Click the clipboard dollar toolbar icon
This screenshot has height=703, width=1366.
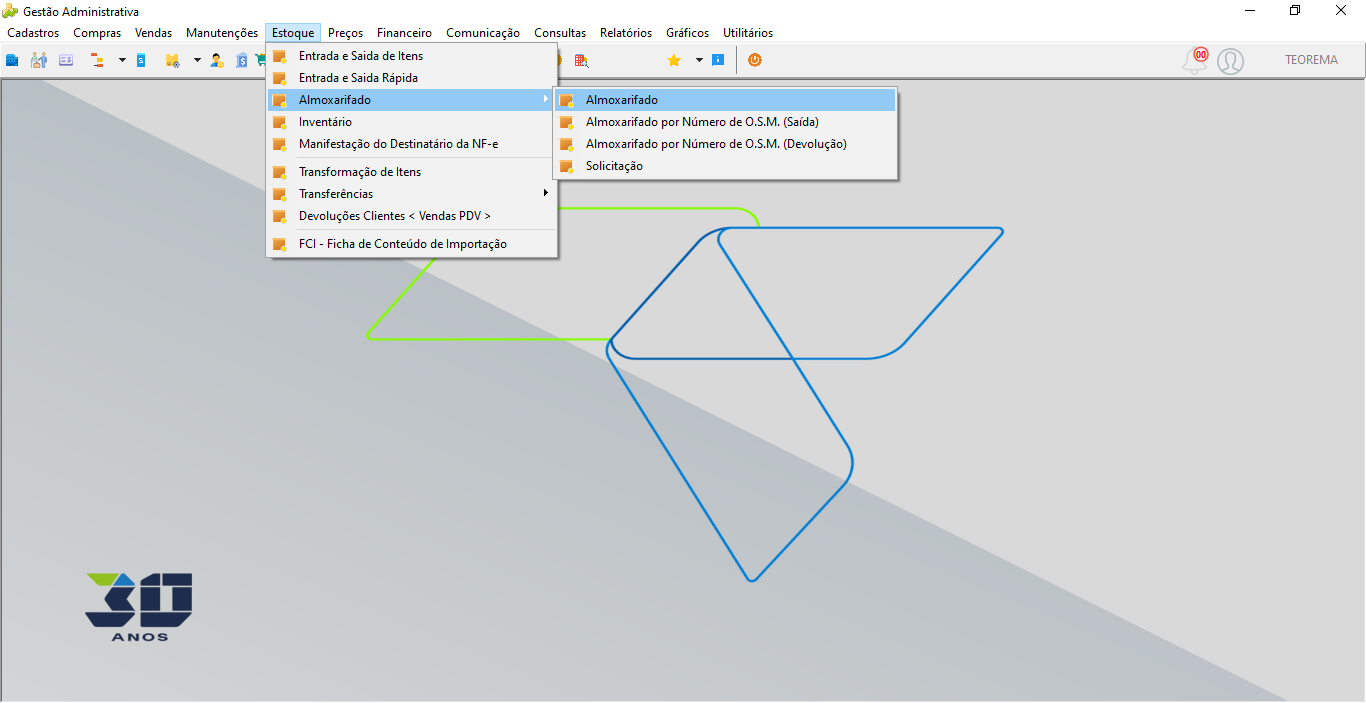coord(242,60)
